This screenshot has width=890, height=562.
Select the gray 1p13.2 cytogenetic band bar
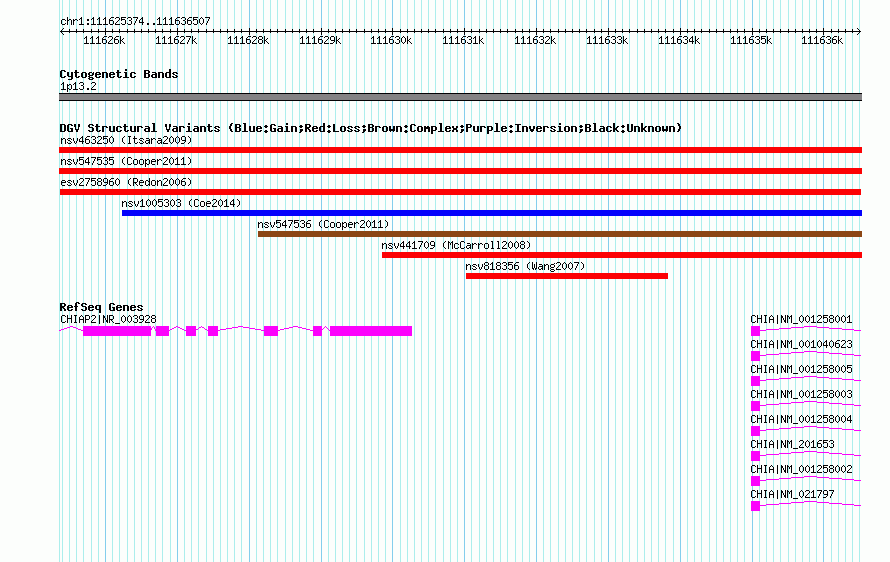click(x=460, y=97)
